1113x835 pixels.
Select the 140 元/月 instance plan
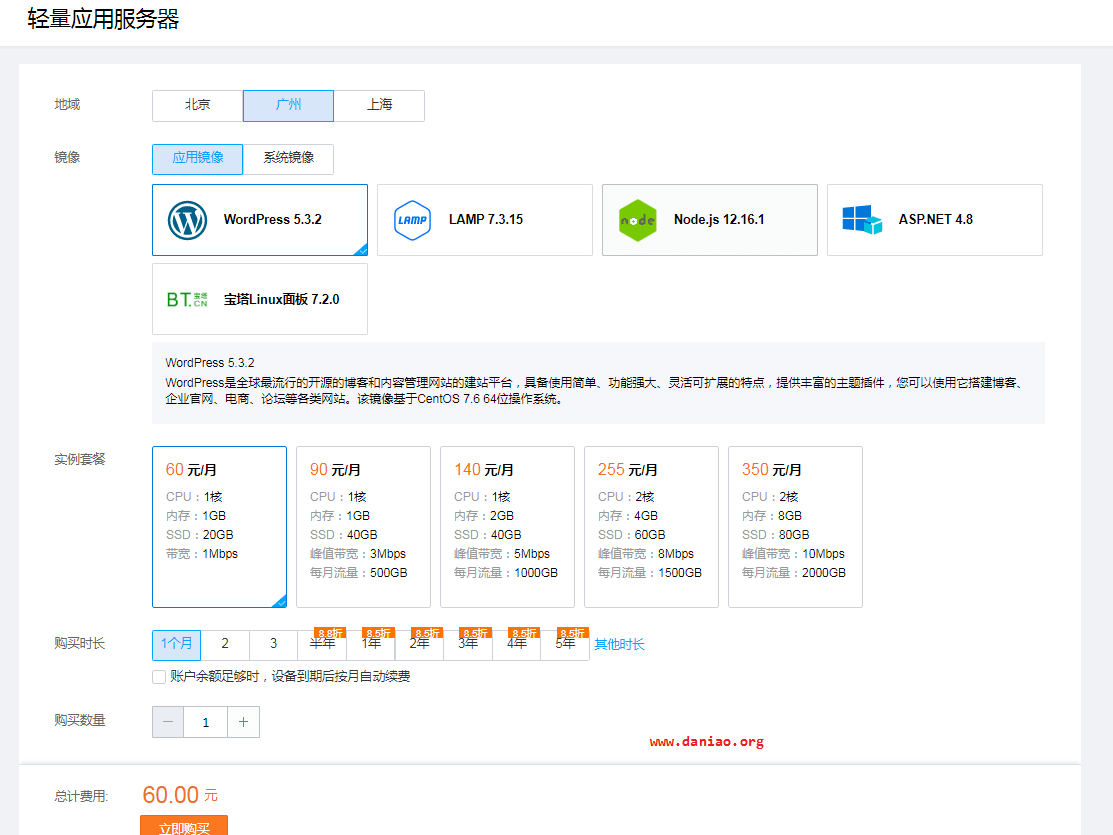(508, 527)
